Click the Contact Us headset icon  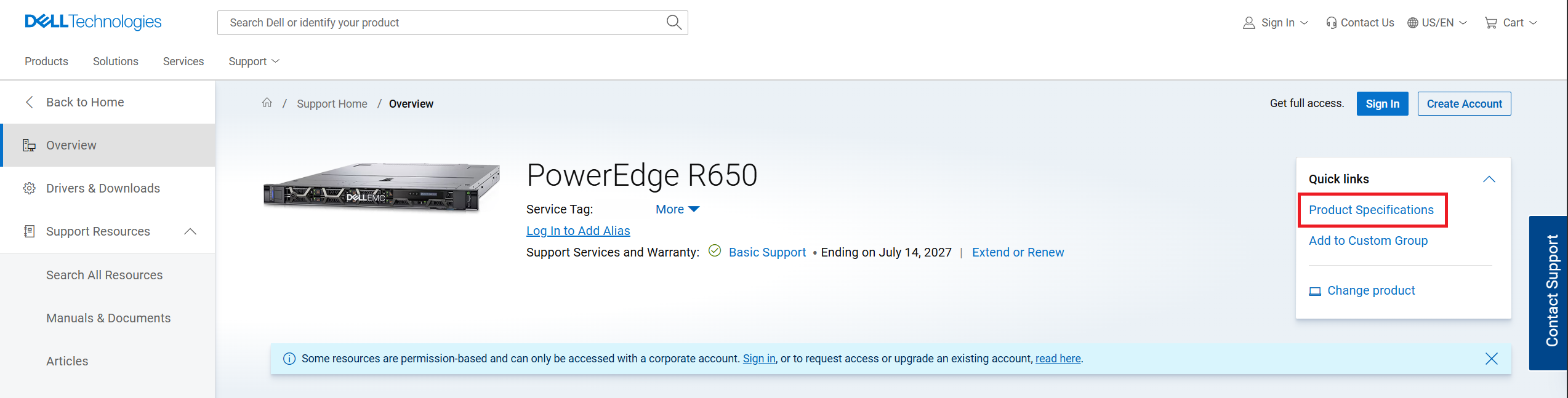1331,23
